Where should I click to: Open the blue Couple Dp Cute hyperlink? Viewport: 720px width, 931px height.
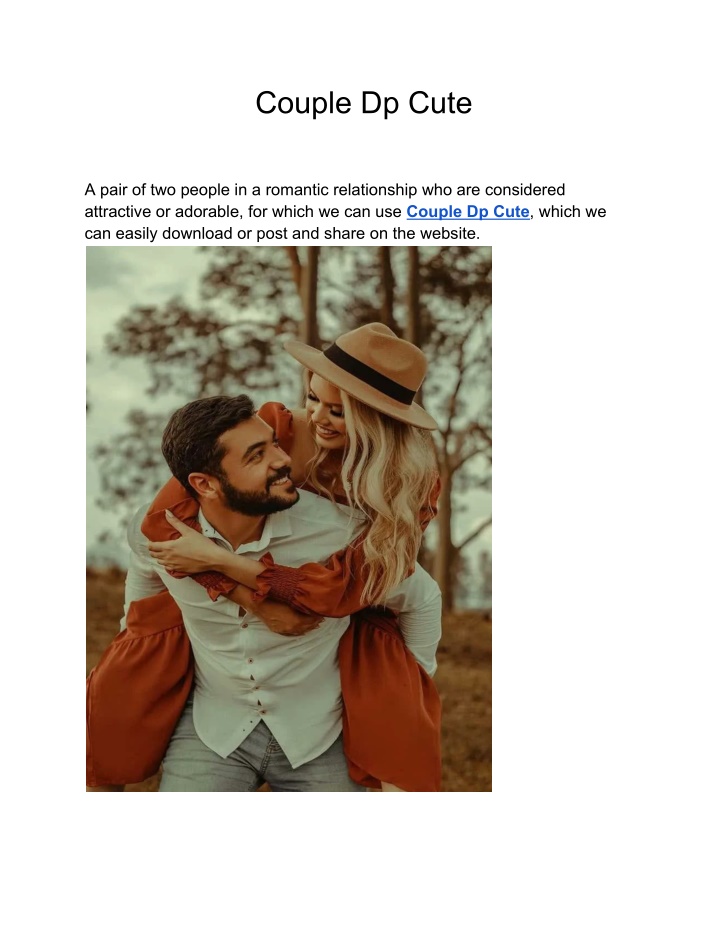pos(467,212)
